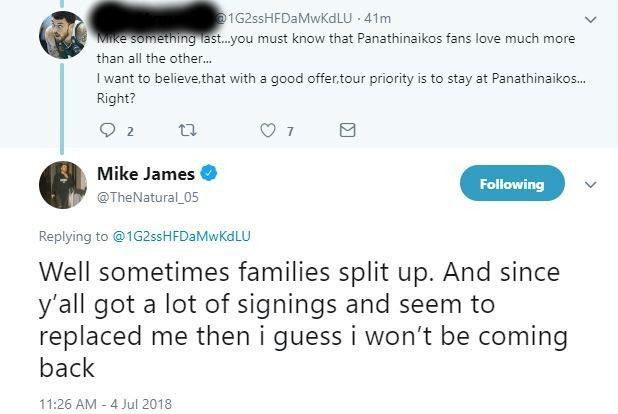
Task: Open Mike James display name profile
Action: tap(146, 174)
